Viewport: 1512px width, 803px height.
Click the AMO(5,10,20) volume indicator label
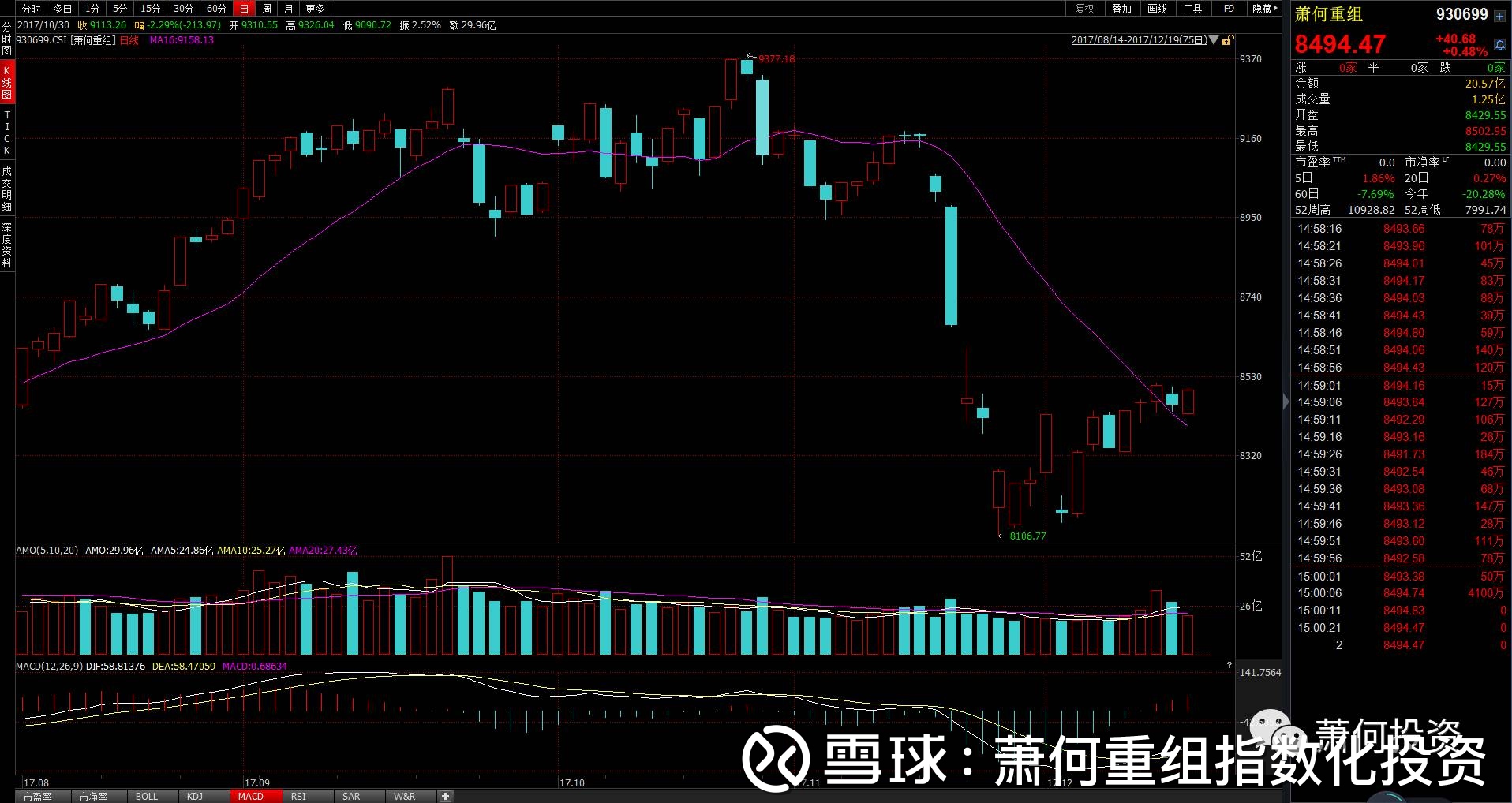click(47, 551)
